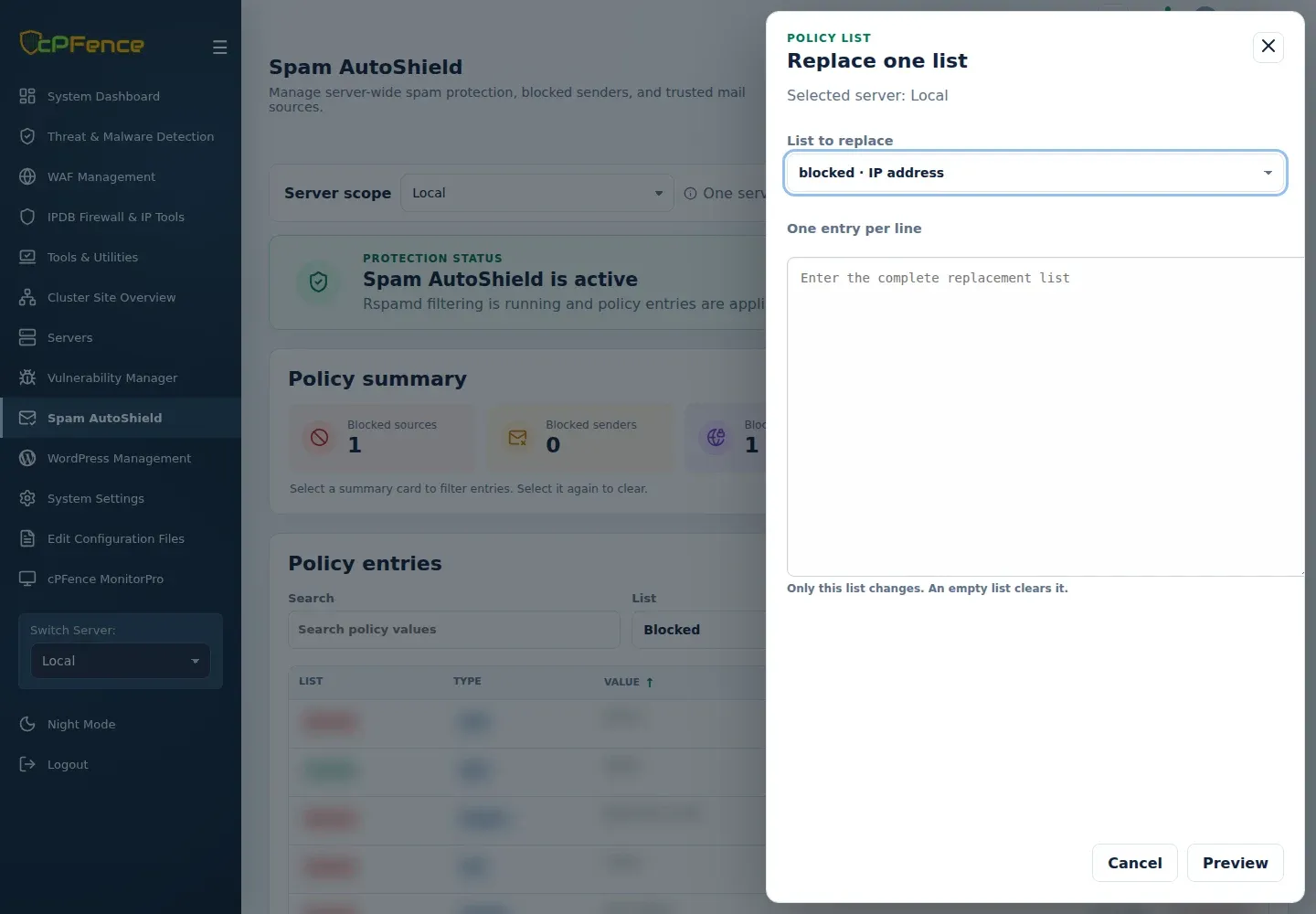Viewport: 1316px width, 914px height.
Task: Close the Replace one list dialog
Action: pyautogui.click(x=1268, y=47)
